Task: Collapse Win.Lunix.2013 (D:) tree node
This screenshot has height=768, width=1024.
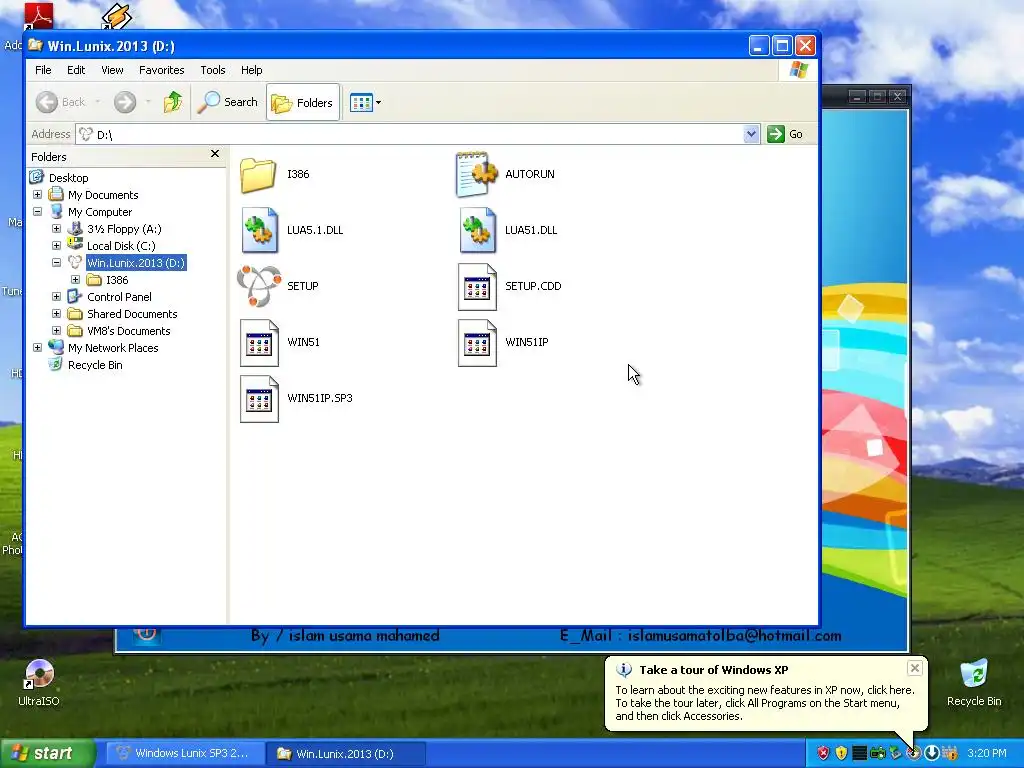Action: click(x=56, y=263)
